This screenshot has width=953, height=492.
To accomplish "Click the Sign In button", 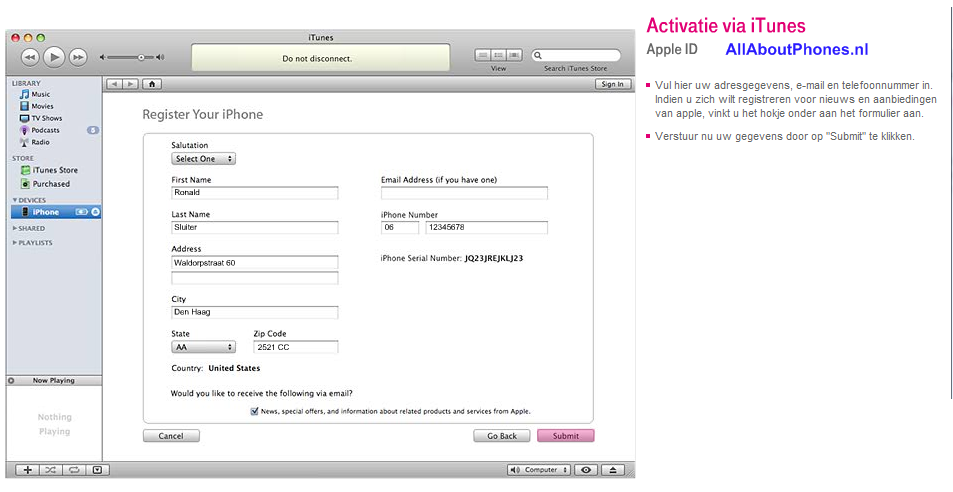I will [612, 84].
